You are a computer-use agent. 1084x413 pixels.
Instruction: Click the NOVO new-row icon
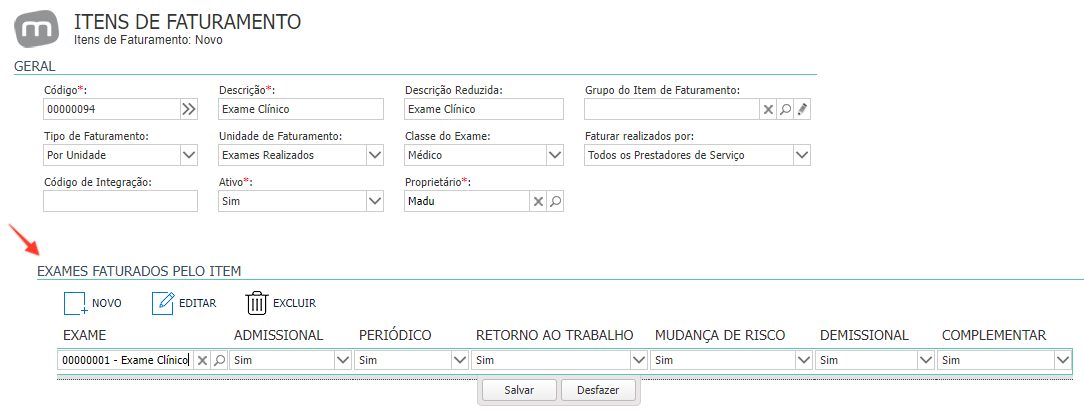point(74,304)
